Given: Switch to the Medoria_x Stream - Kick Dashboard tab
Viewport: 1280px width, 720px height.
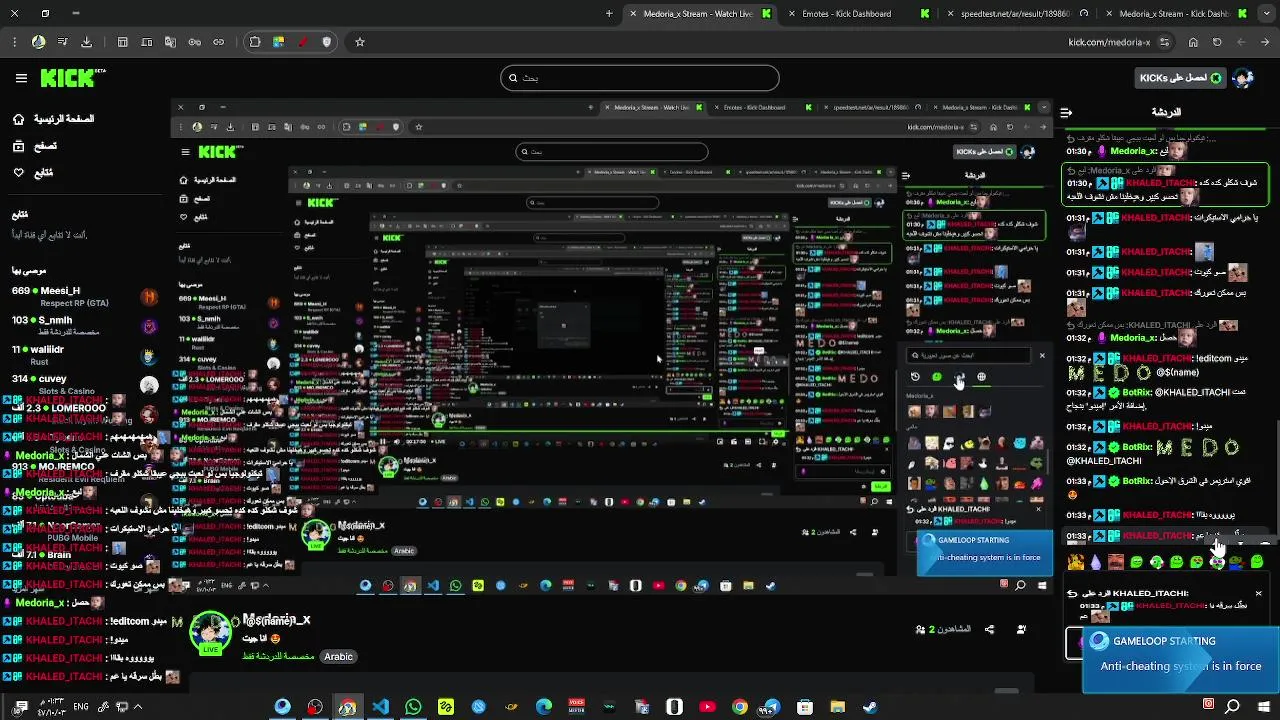Looking at the screenshot, I should point(1176,14).
